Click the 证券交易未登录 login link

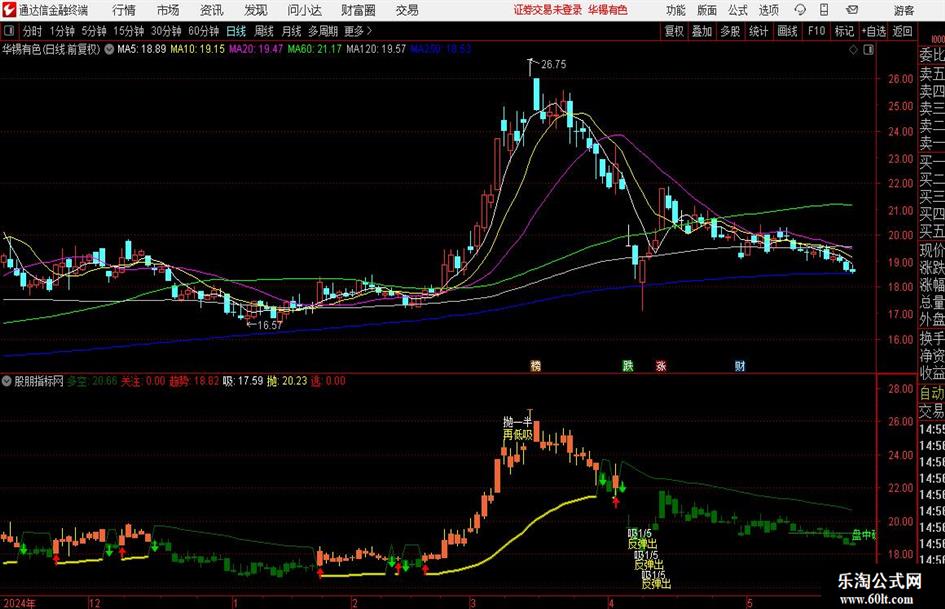pos(548,10)
